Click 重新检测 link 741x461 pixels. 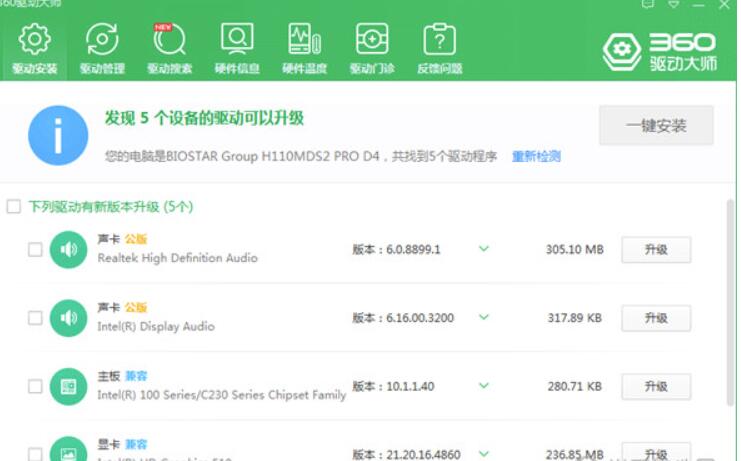[x=536, y=156]
